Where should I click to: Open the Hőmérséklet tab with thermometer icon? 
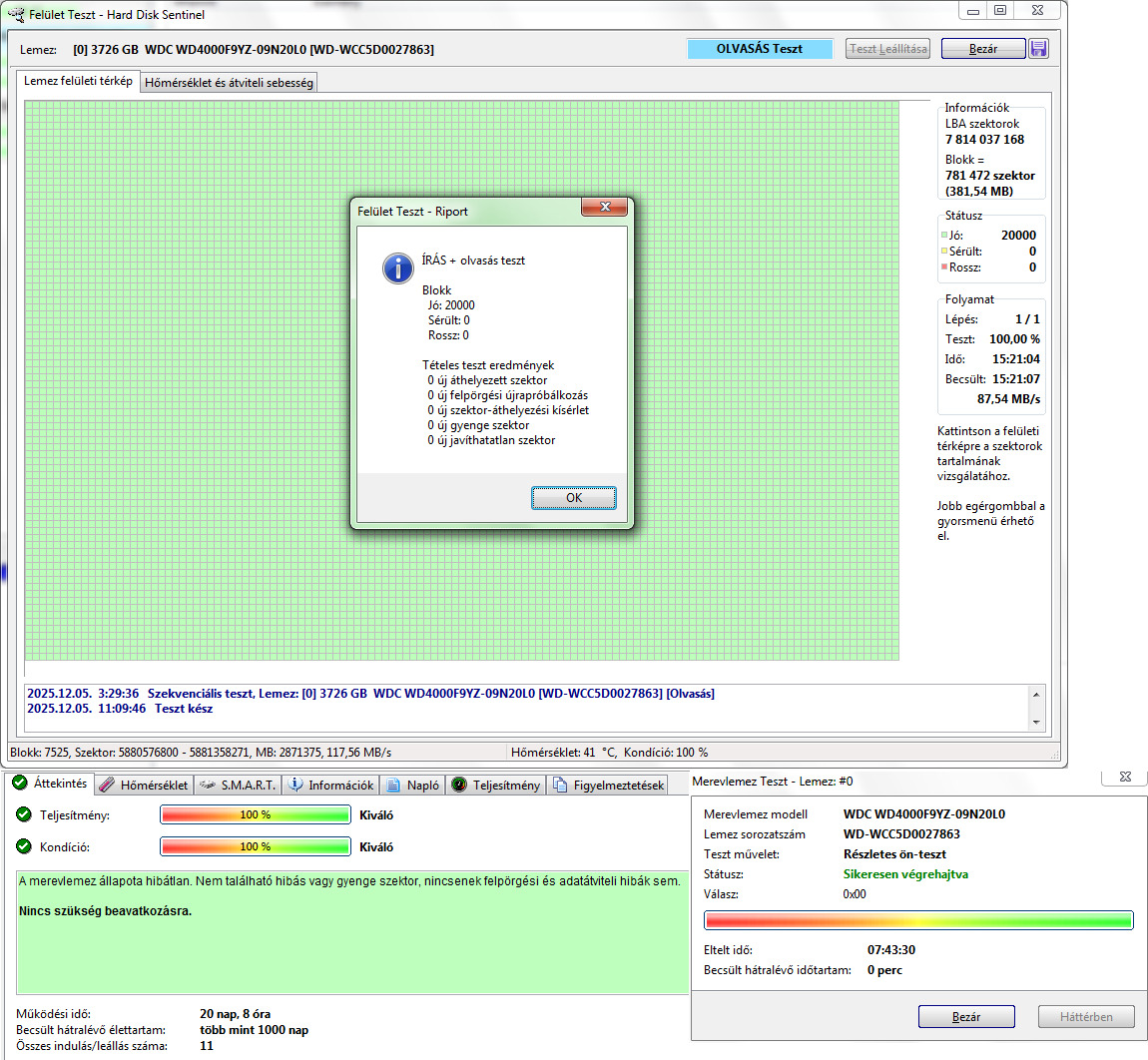pos(145,785)
